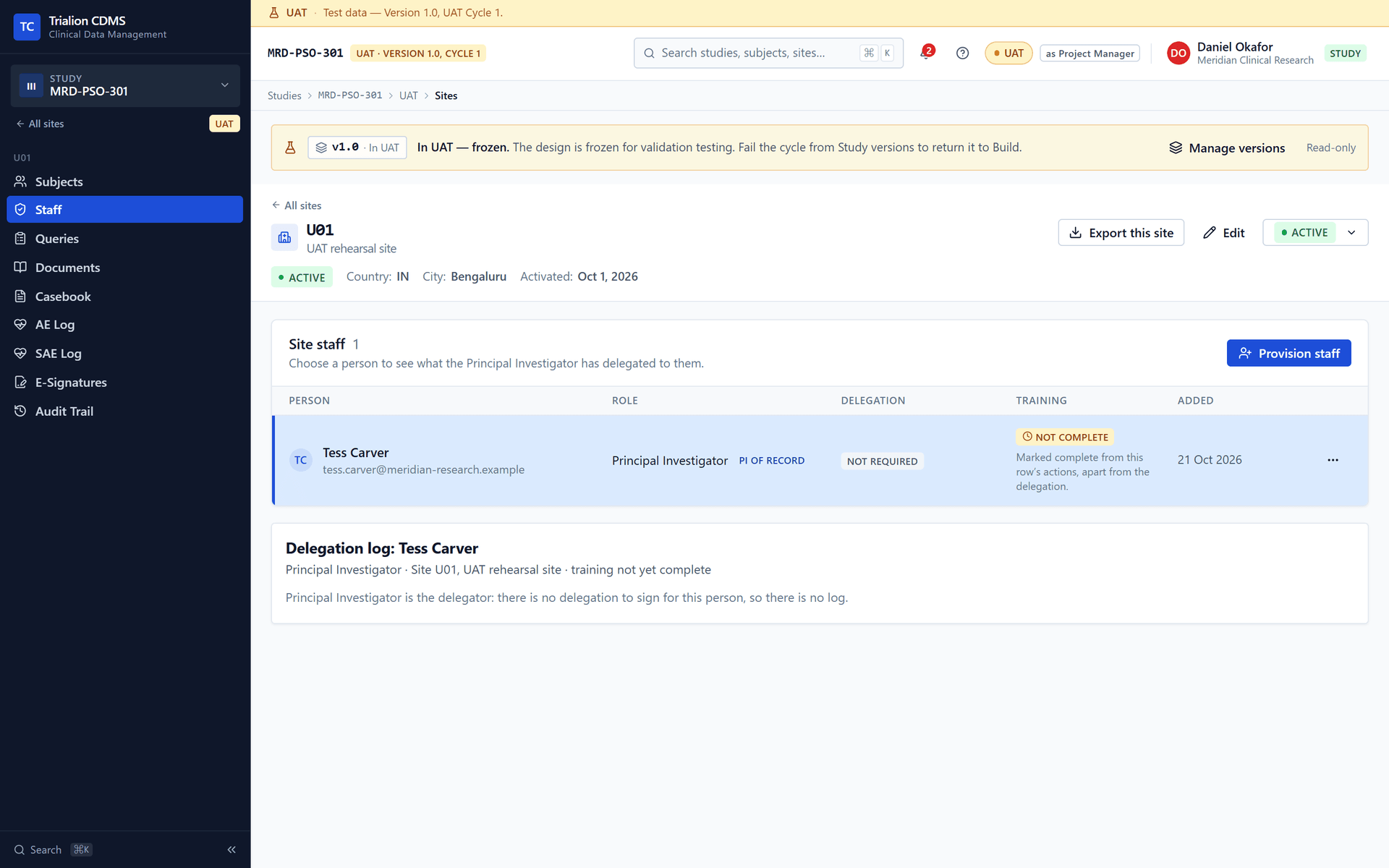
Task: Open Manage versions
Action: click(1227, 148)
